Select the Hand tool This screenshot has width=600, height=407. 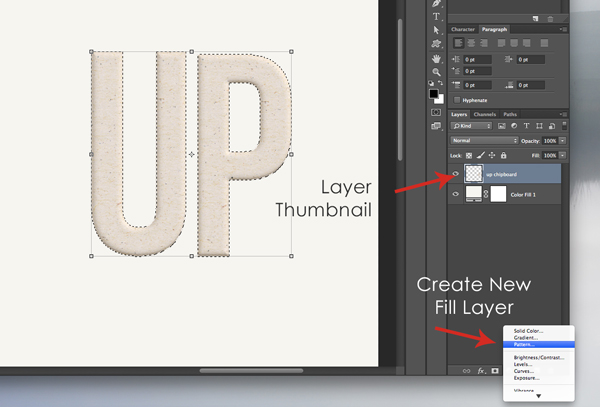437,59
